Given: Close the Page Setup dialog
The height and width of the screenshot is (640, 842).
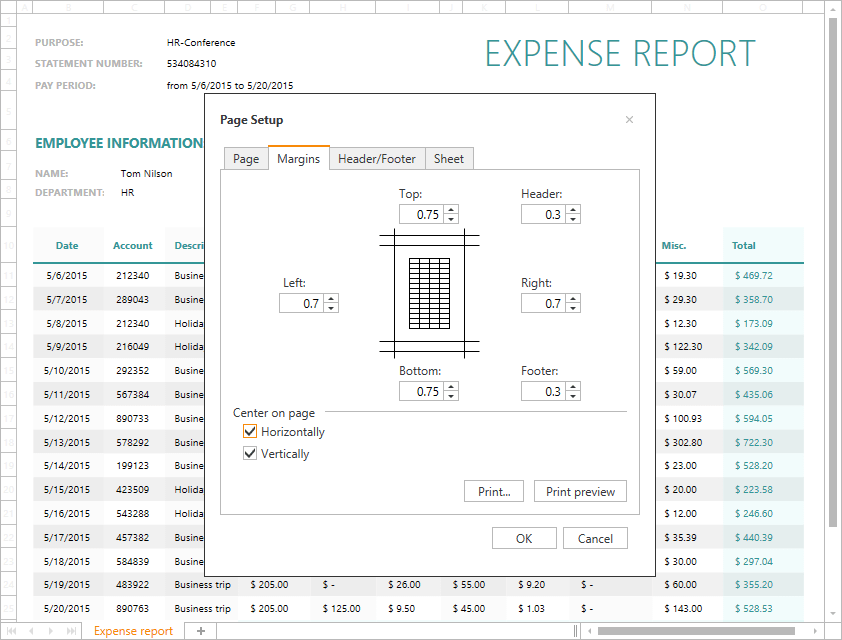Looking at the screenshot, I should click(629, 120).
